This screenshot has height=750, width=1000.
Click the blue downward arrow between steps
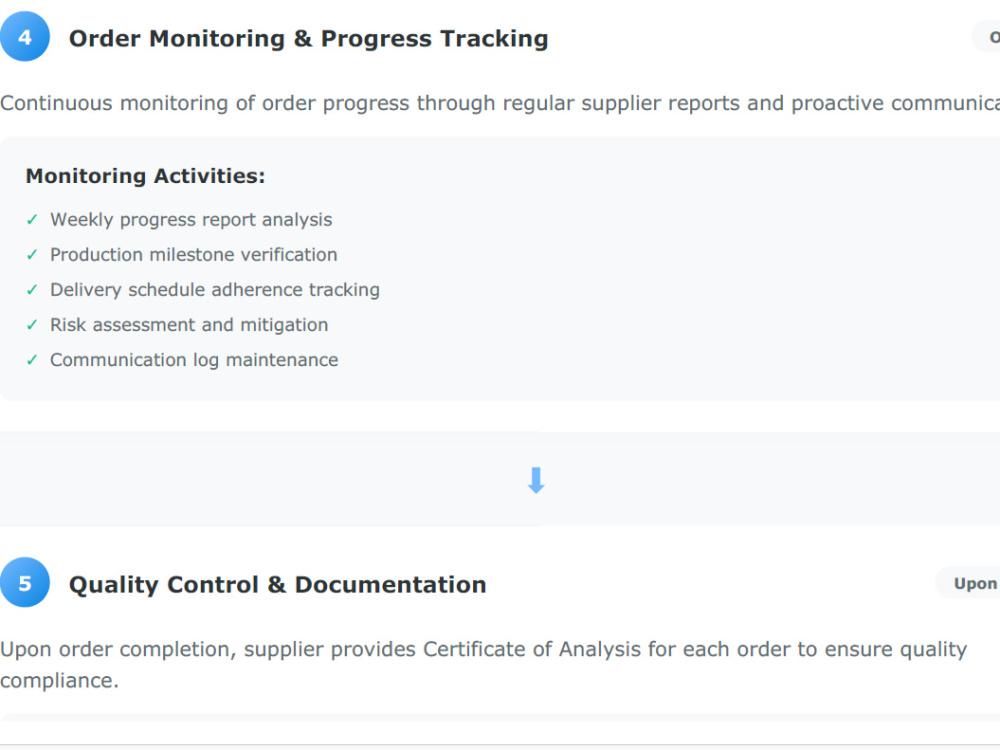(x=536, y=480)
